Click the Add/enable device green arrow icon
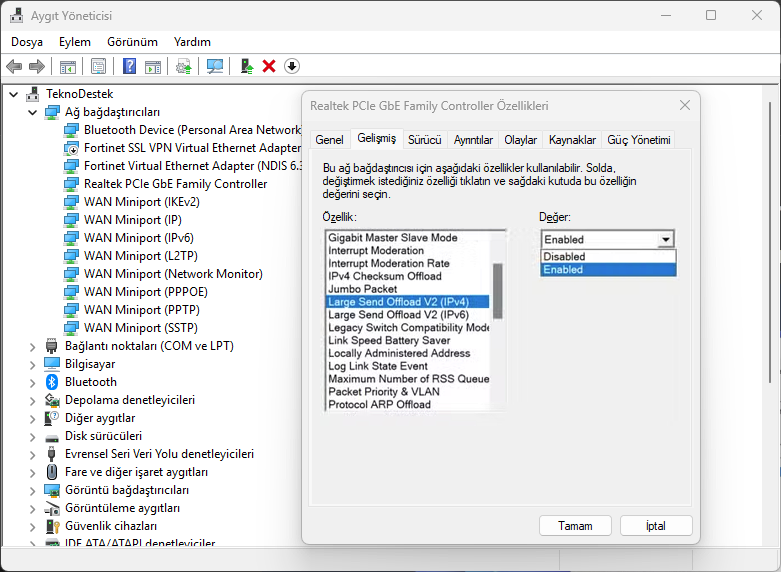This screenshot has width=781, height=572. pos(247,66)
